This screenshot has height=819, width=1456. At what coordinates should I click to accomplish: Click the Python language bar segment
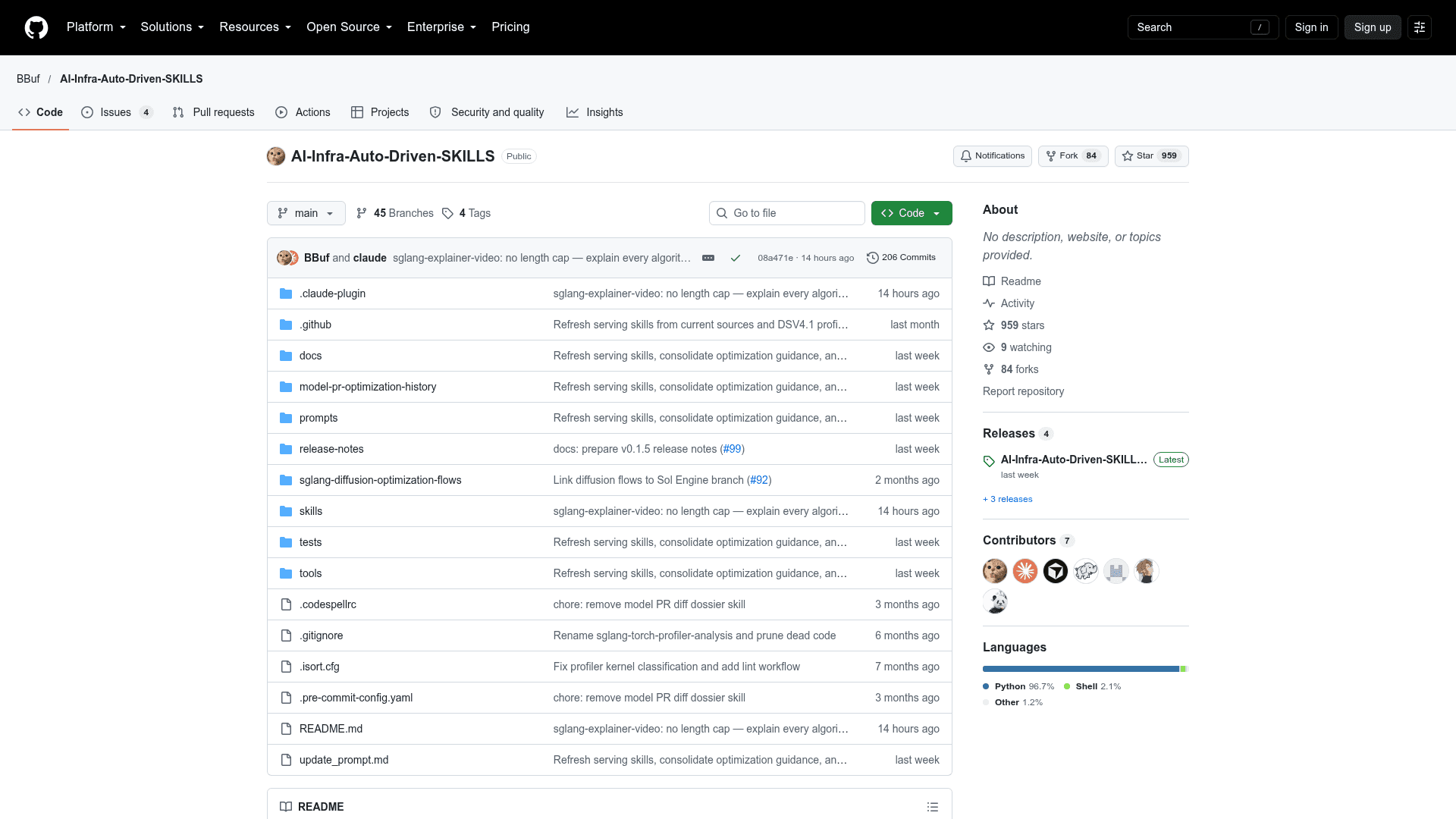tap(1081, 669)
